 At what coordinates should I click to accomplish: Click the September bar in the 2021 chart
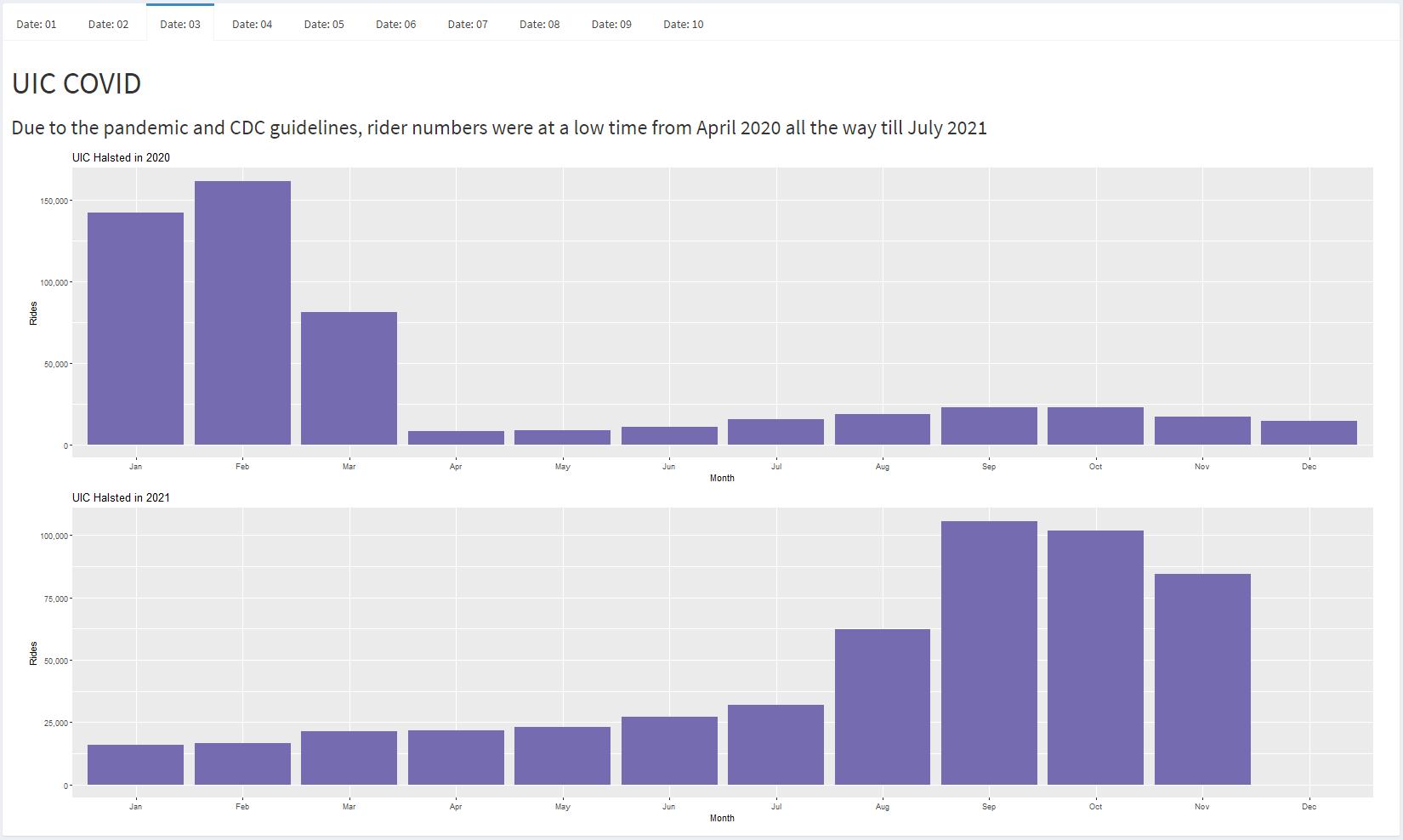989,655
